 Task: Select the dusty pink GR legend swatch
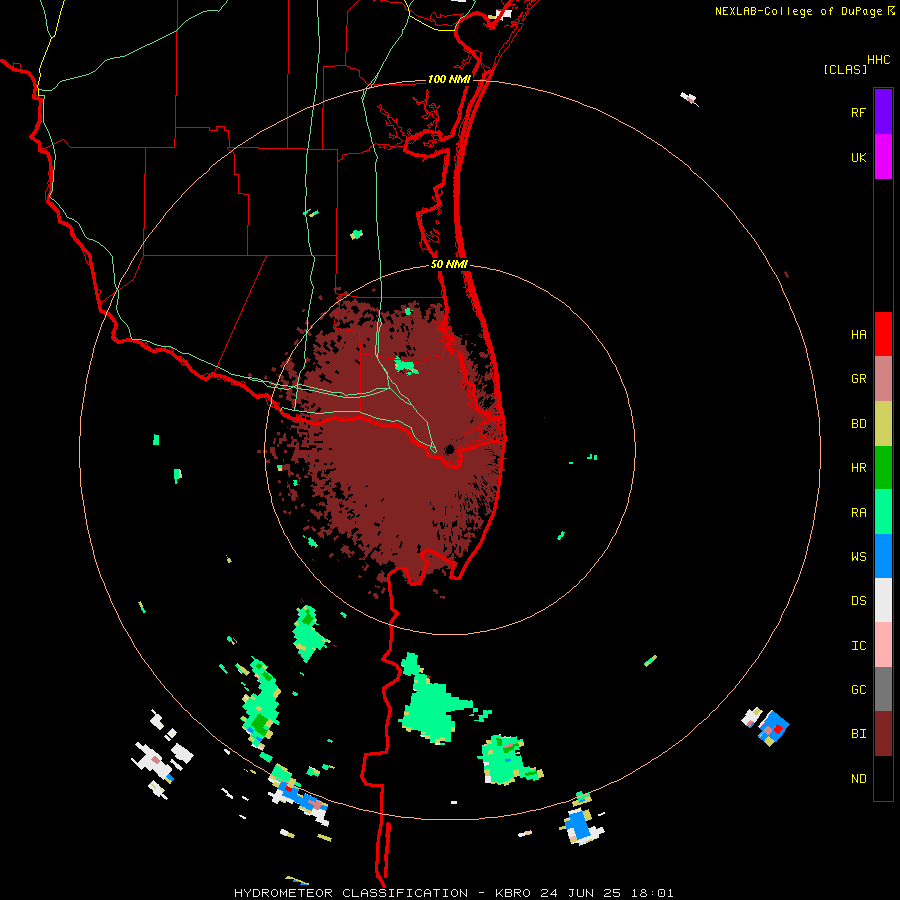pos(883,379)
